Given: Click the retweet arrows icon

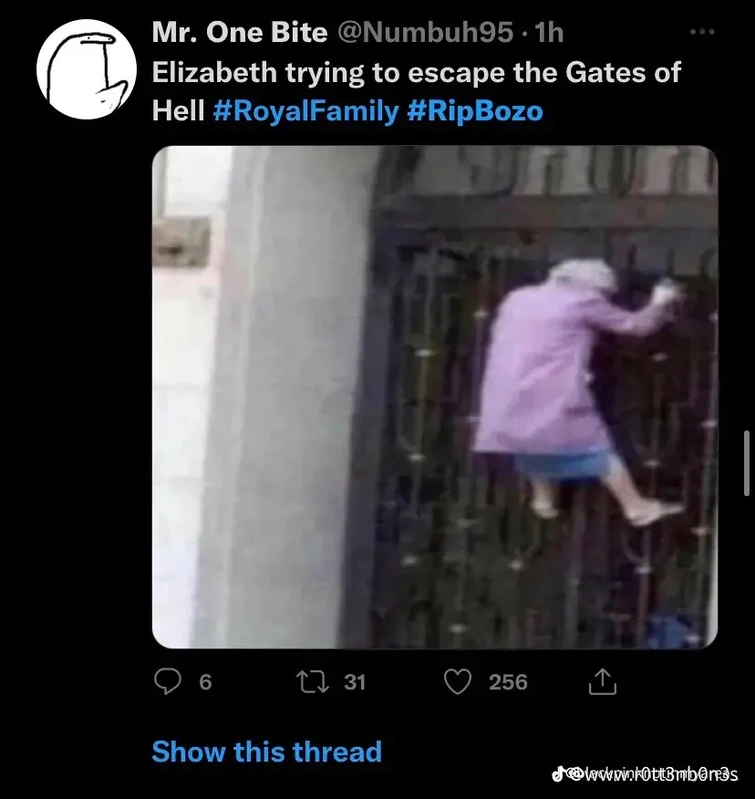Looking at the screenshot, I should tap(313, 682).
